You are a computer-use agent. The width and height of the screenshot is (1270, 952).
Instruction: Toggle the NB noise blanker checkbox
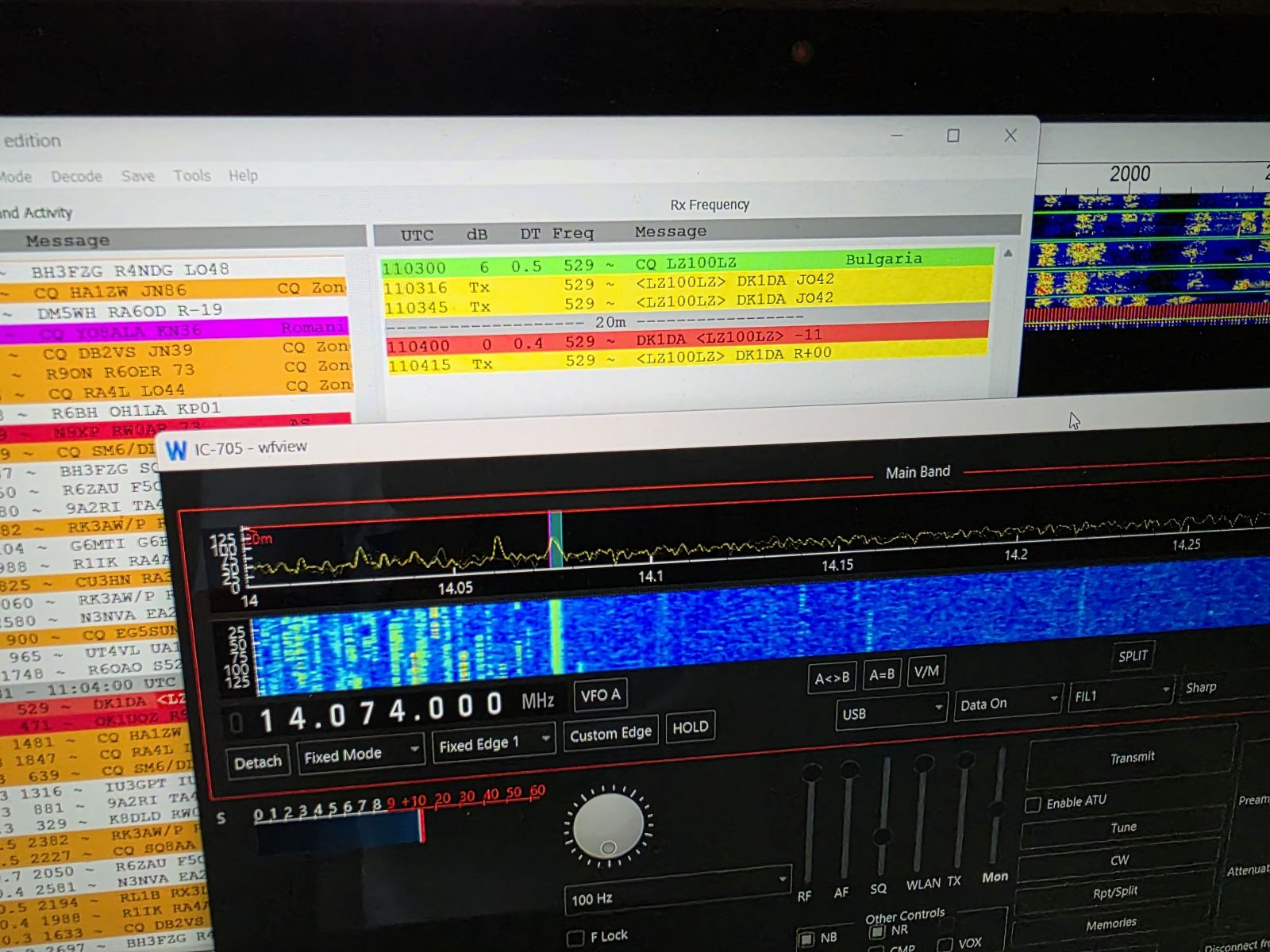[806, 939]
